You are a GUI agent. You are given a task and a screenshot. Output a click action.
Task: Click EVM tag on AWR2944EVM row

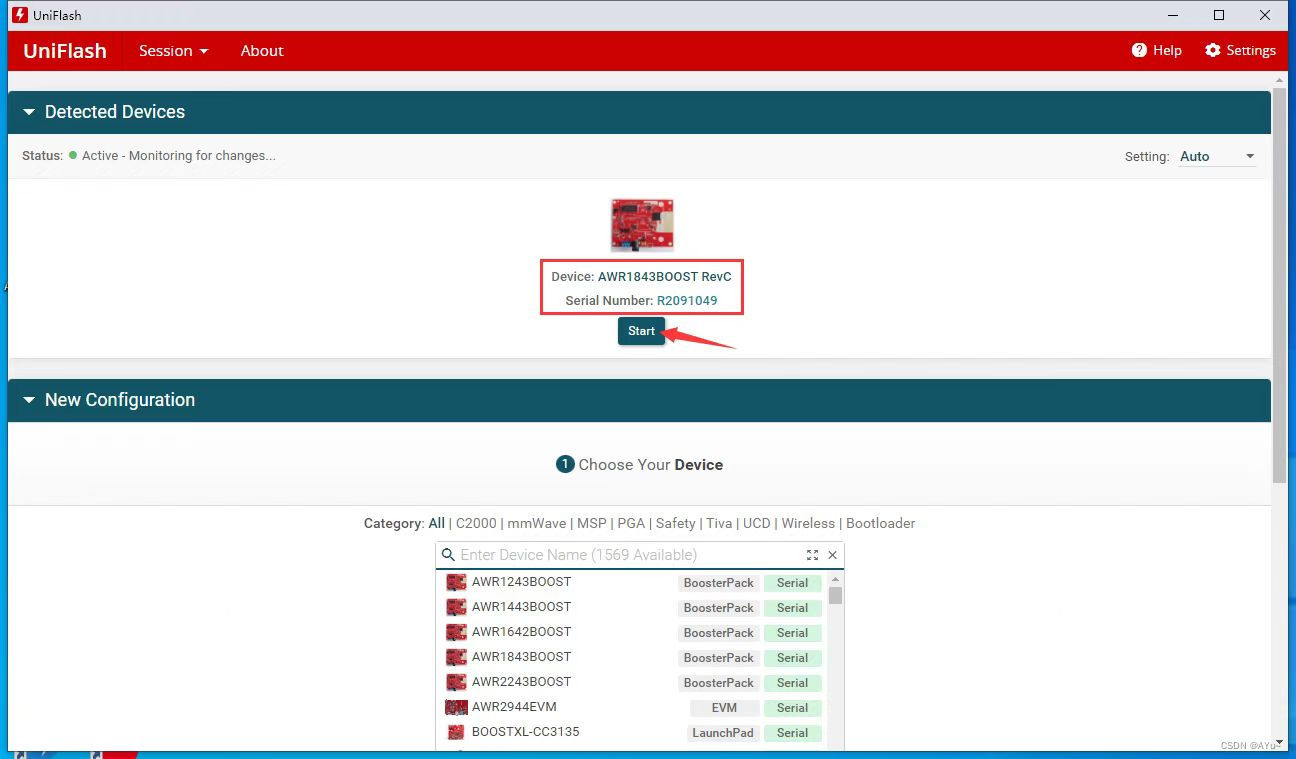tap(724, 708)
